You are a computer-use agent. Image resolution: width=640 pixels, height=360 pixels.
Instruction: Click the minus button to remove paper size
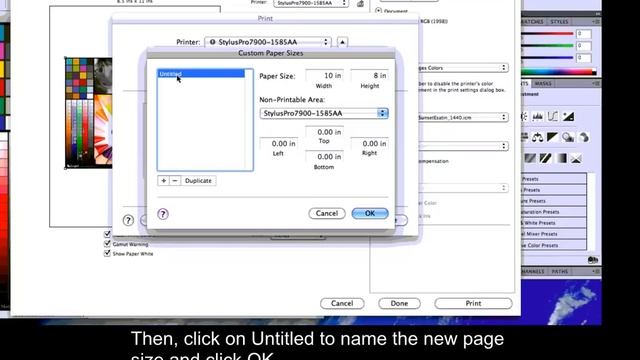[175, 180]
